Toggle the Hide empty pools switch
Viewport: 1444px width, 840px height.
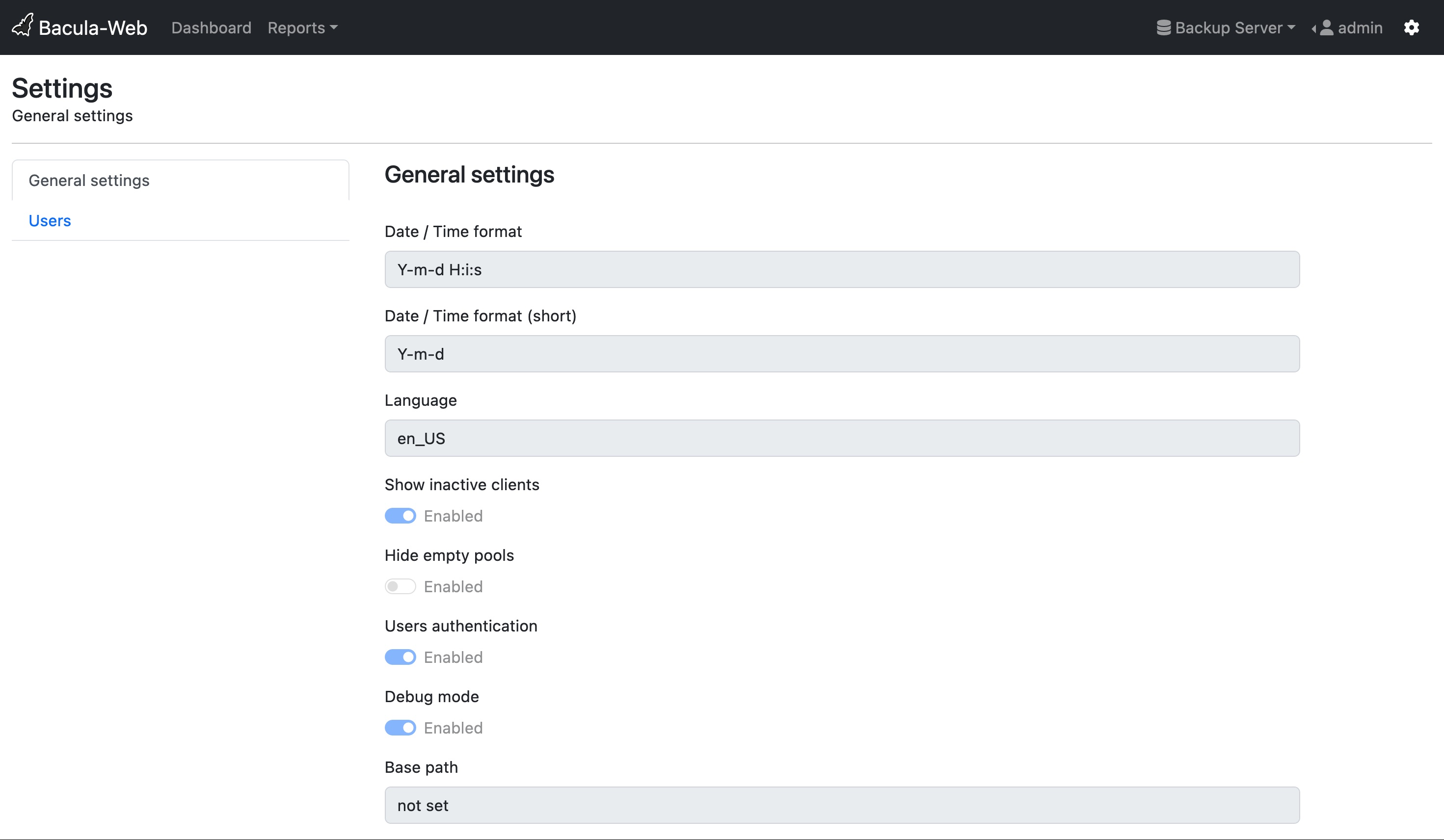click(x=400, y=586)
